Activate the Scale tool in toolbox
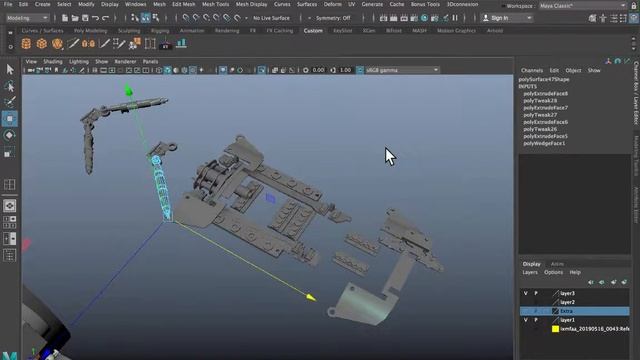 (10, 153)
